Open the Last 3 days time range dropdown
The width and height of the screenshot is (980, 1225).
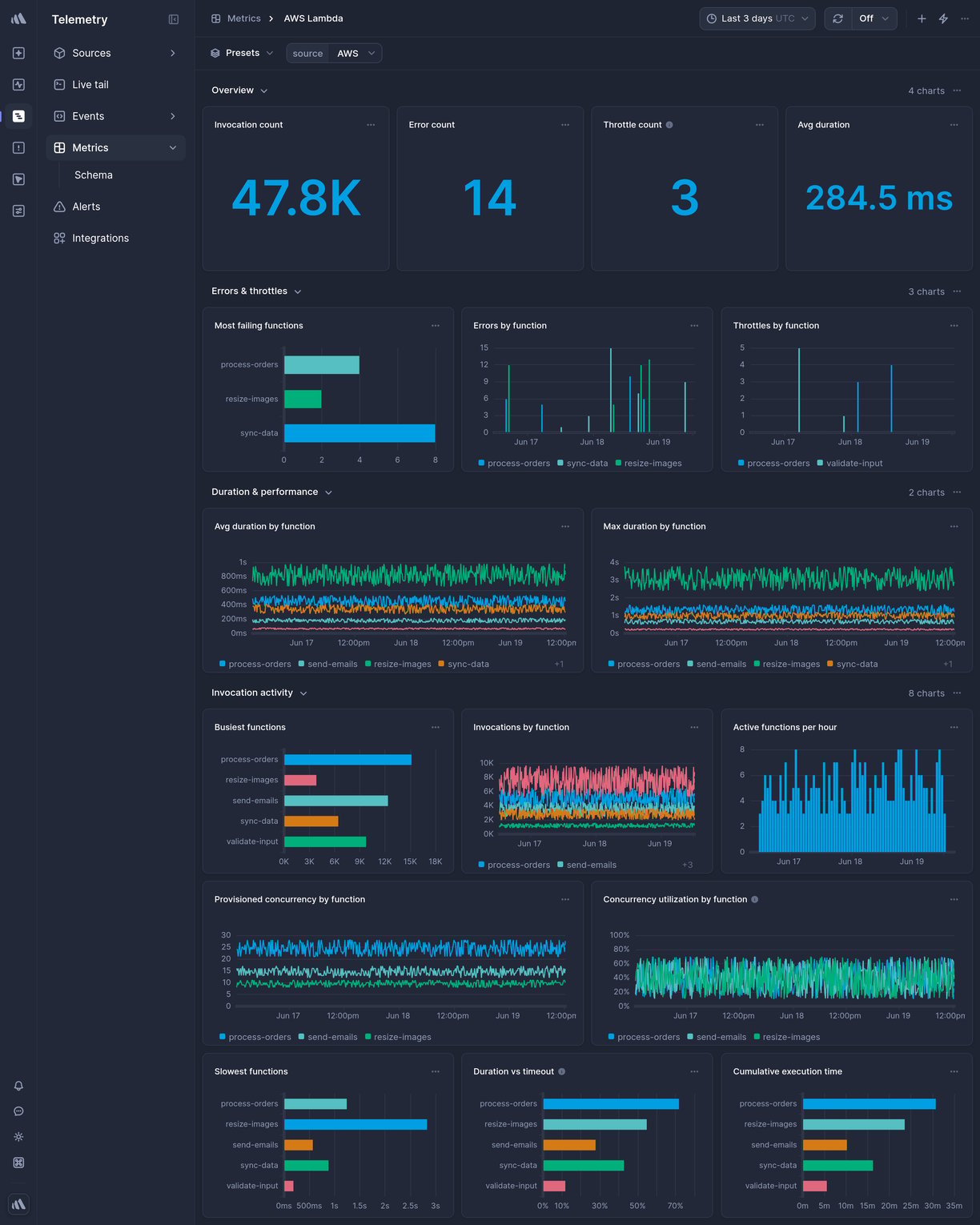point(757,18)
